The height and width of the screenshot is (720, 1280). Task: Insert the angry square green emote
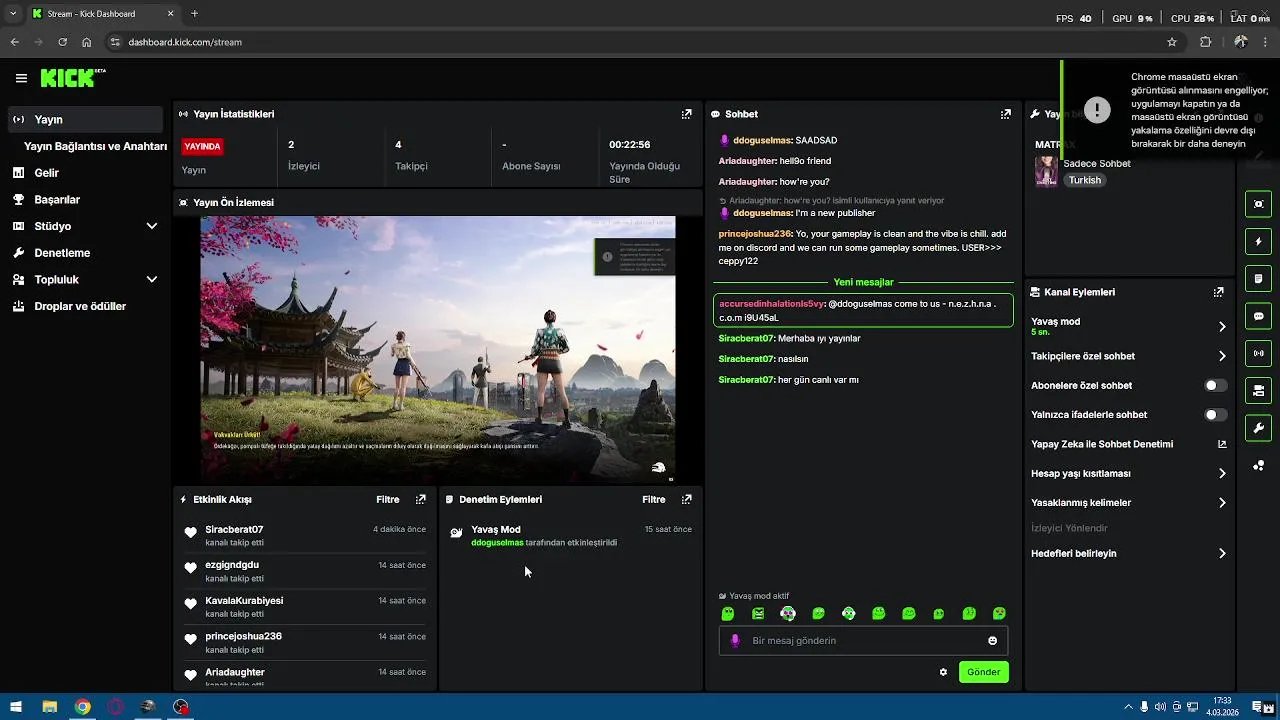coord(758,613)
